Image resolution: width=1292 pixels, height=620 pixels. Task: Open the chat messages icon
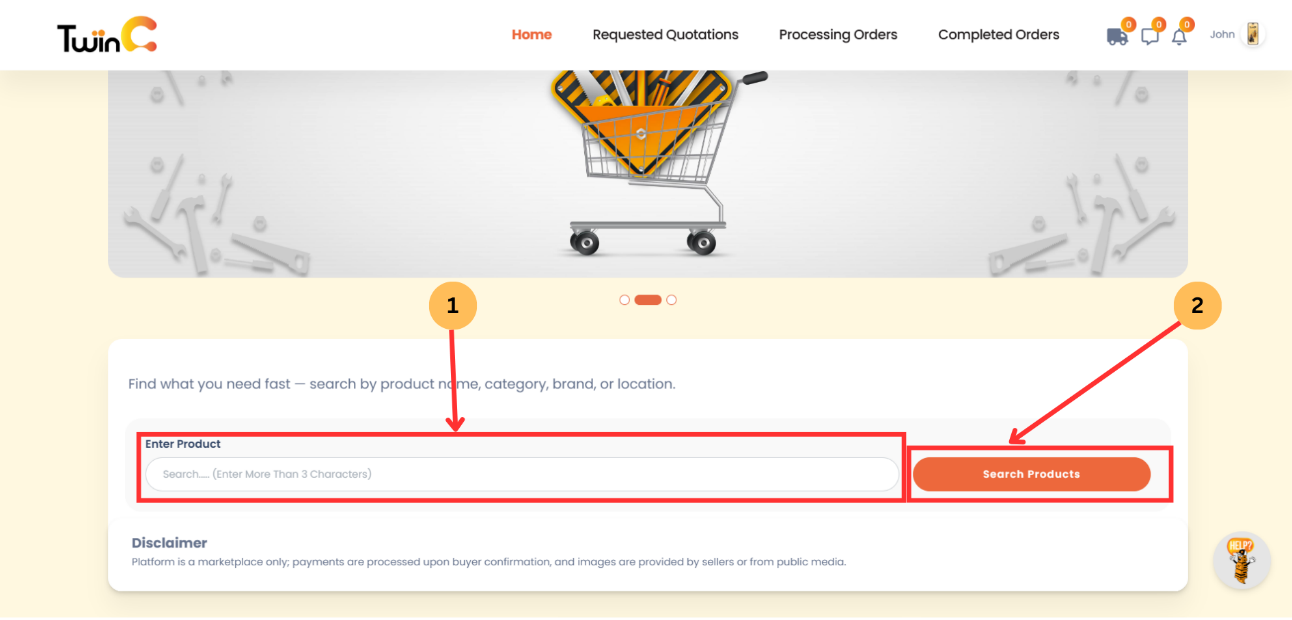(x=1149, y=36)
